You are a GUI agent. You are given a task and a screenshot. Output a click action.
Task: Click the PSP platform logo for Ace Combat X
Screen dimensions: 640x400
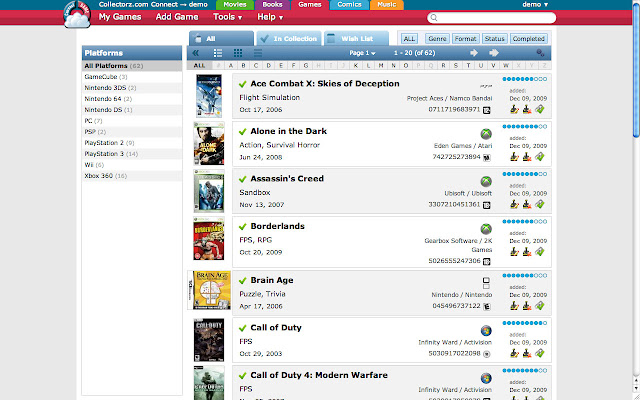[x=486, y=86]
